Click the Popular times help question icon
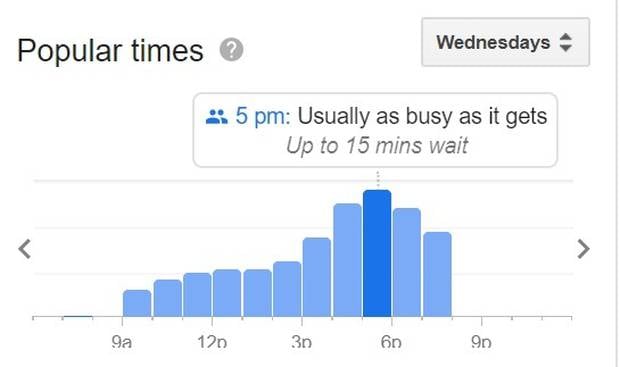620x367 pixels. (x=231, y=50)
